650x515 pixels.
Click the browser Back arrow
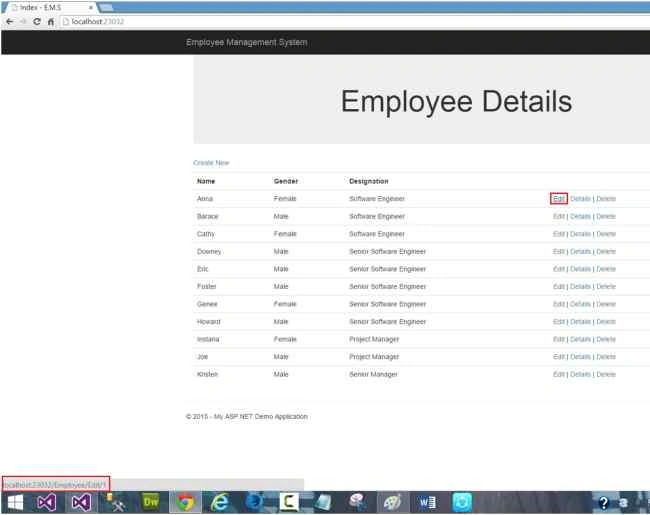click(10, 22)
